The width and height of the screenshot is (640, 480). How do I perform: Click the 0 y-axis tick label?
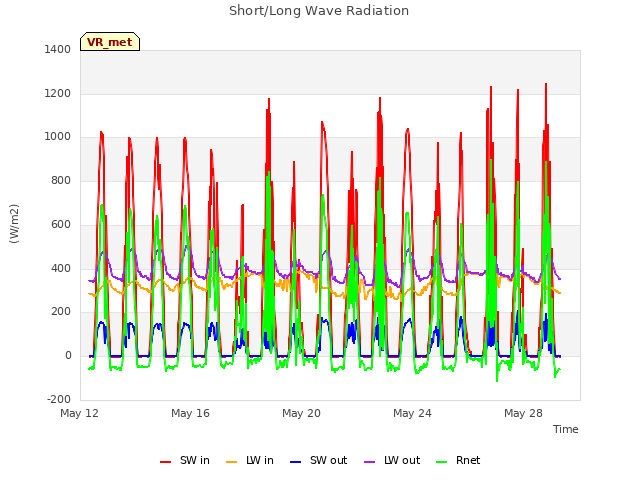[68, 356]
